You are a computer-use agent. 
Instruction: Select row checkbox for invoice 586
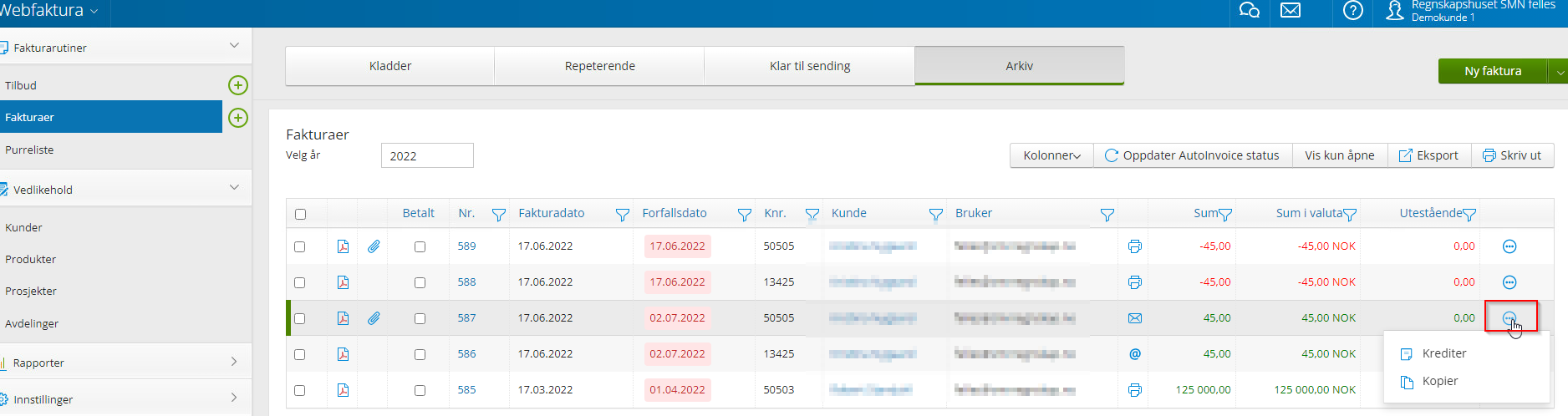click(300, 355)
